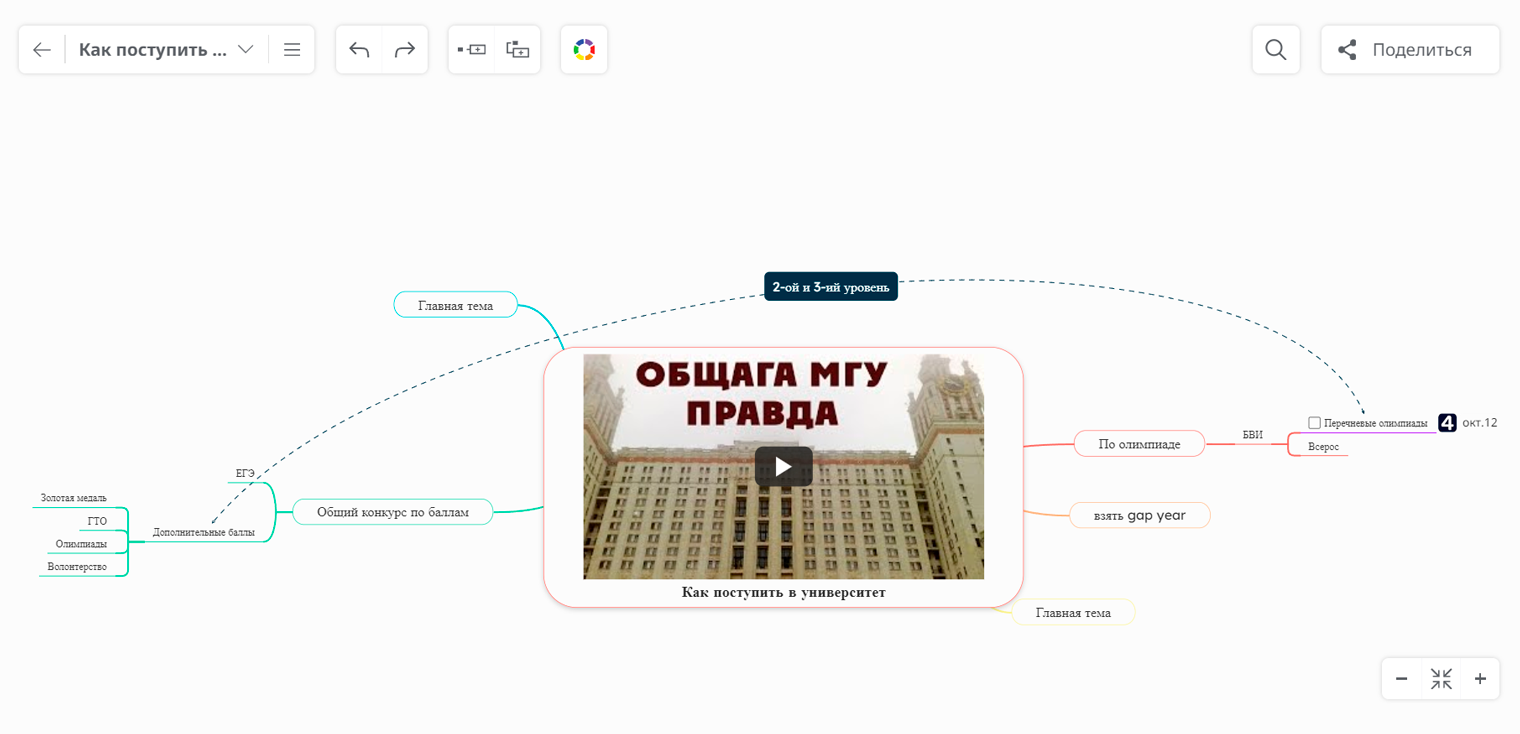This screenshot has width=1520, height=734.
Task: Select the взять gap year node
Action: [x=1140, y=516]
